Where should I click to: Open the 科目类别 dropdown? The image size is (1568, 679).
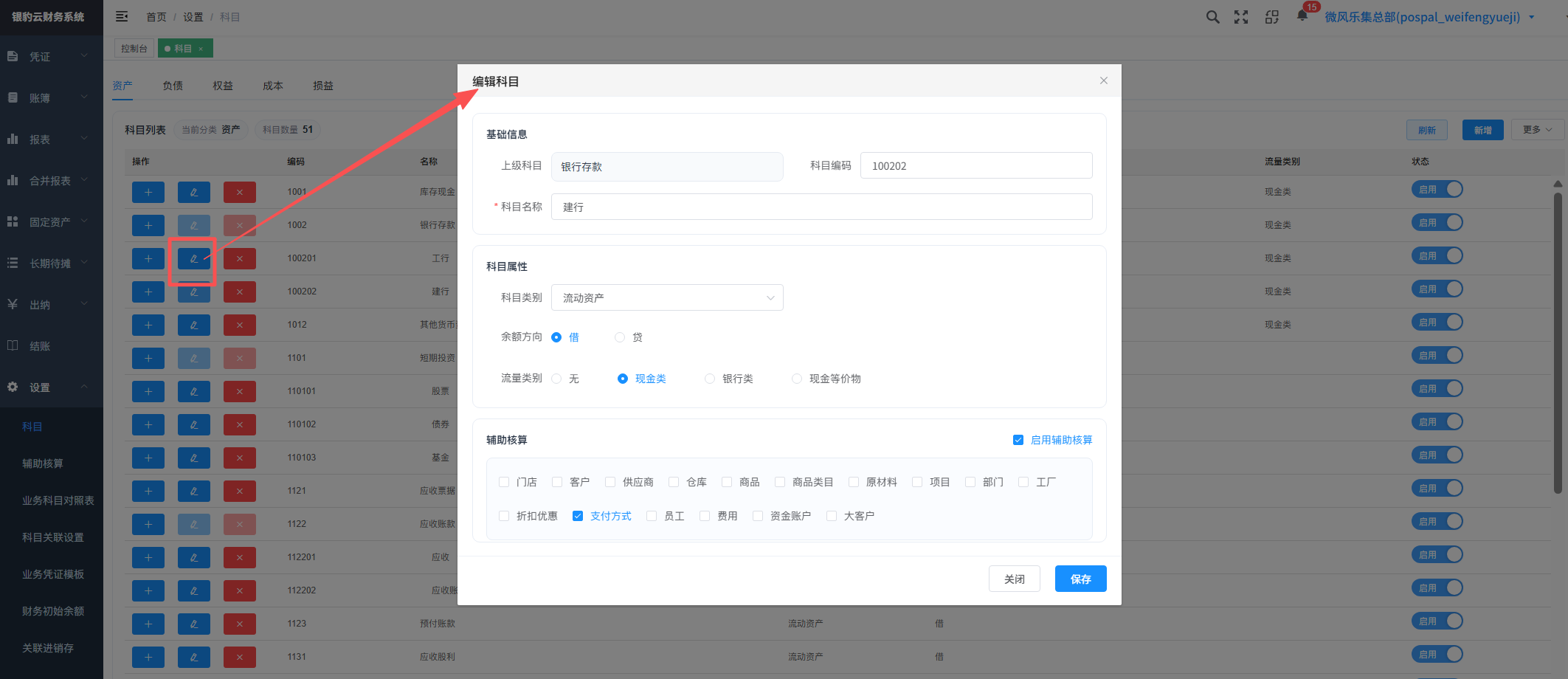click(x=667, y=297)
